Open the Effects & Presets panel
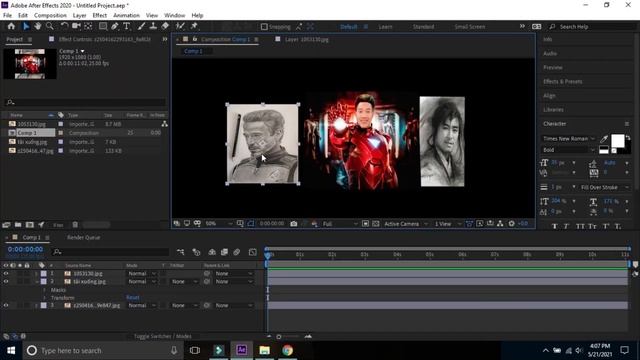 [562, 81]
